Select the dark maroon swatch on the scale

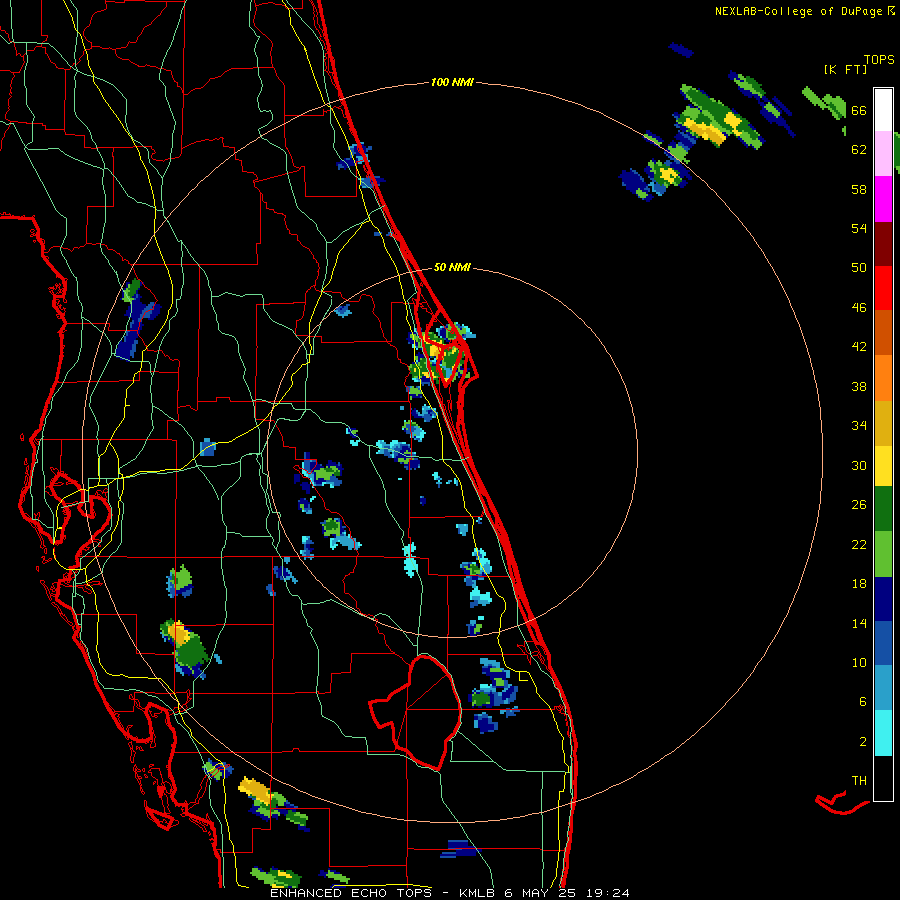(883, 244)
